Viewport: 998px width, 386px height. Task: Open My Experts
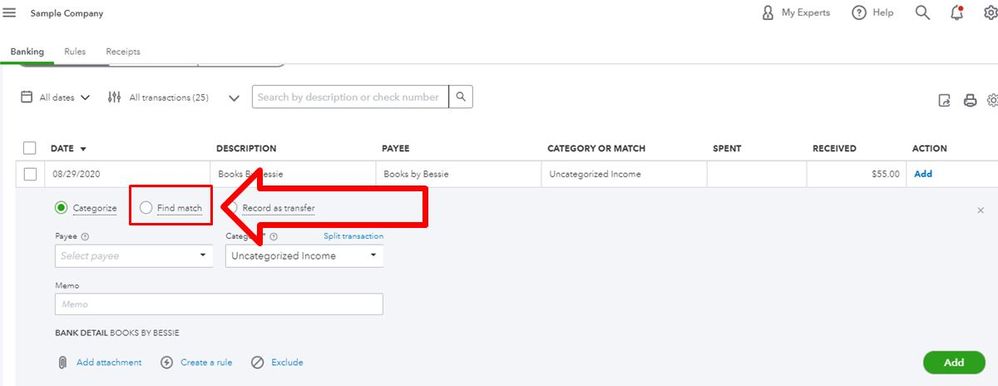pyautogui.click(x=796, y=13)
